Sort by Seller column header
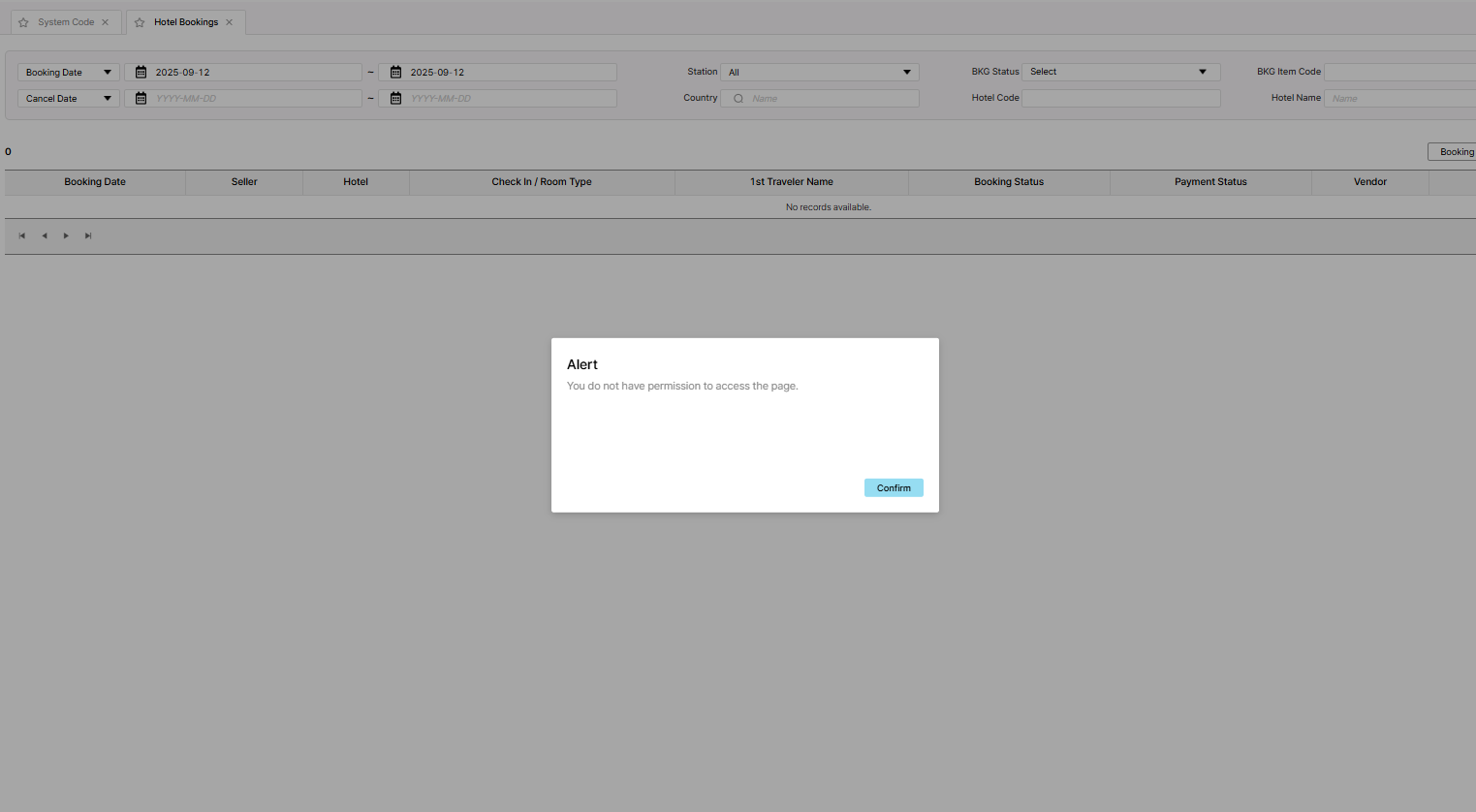1476x812 pixels. coord(244,182)
